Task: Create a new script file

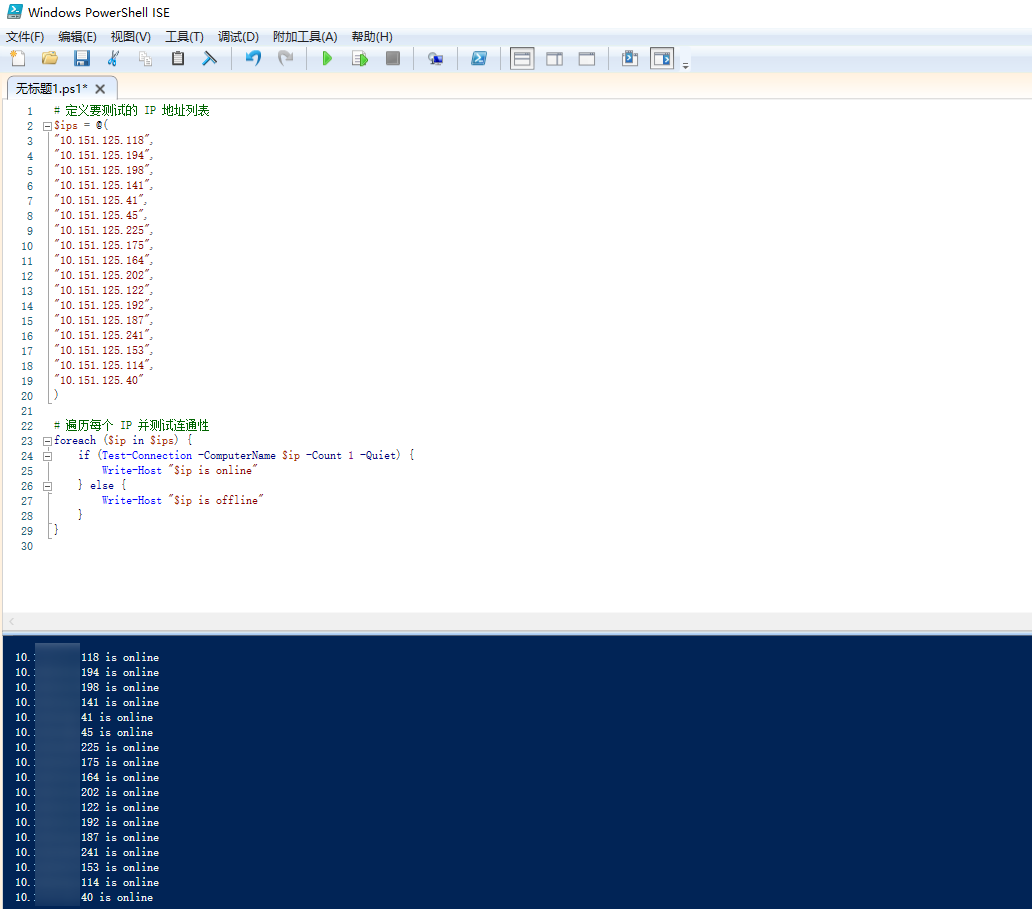Action: coord(18,59)
